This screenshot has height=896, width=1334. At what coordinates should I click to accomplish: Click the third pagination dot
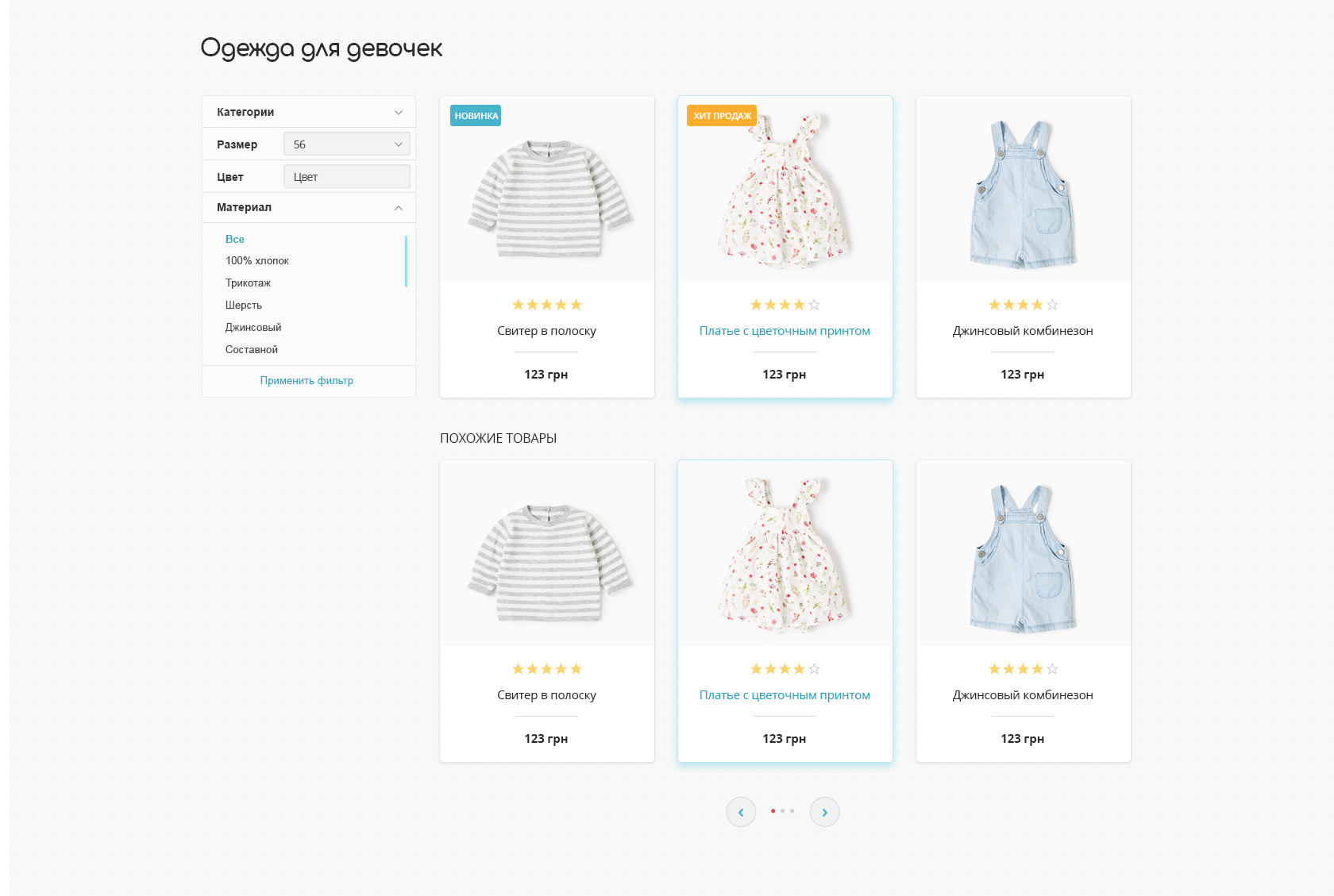click(x=792, y=811)
